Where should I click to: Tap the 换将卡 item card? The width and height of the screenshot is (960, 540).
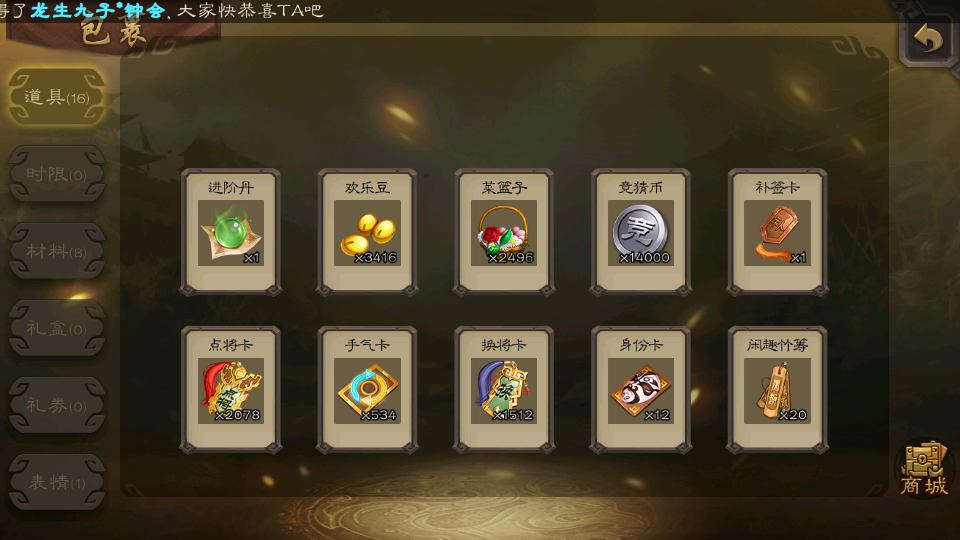504,390
